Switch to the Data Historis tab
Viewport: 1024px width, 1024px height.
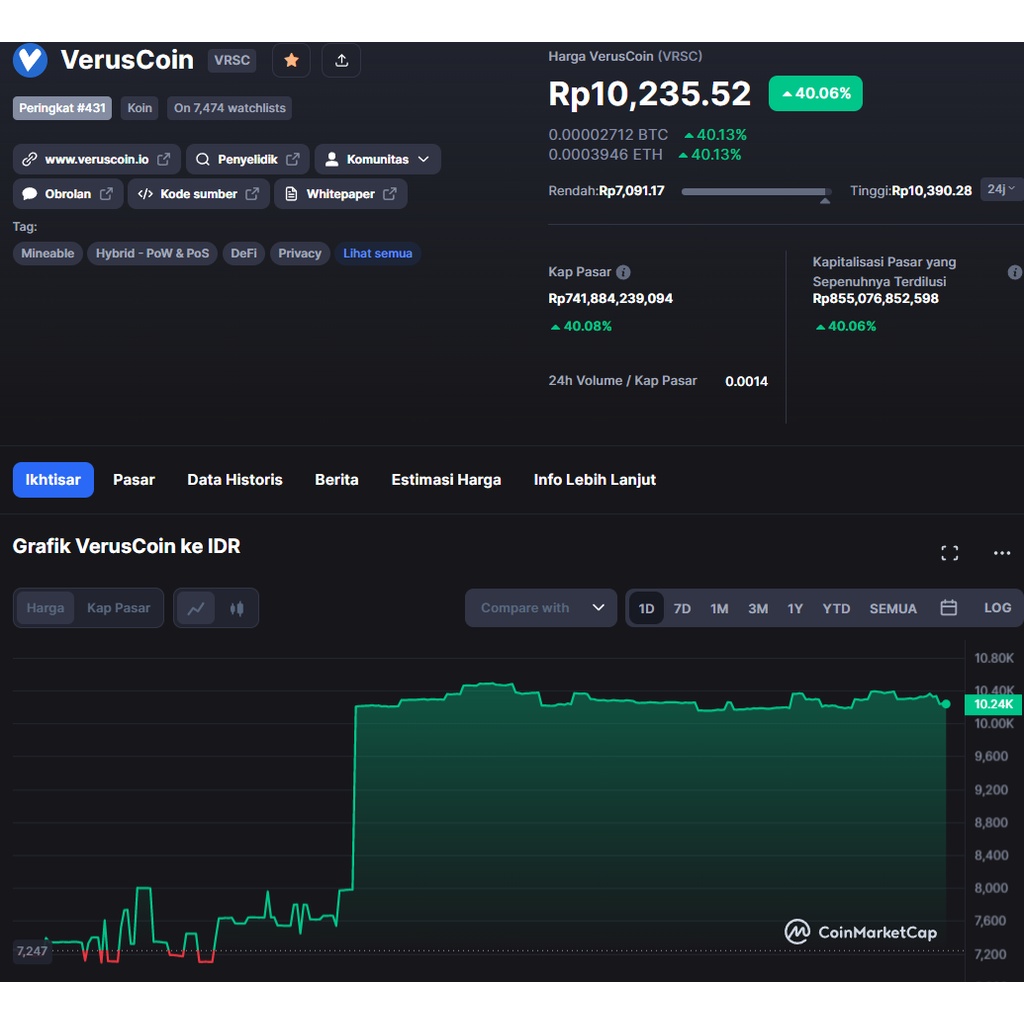coord(235,480)
